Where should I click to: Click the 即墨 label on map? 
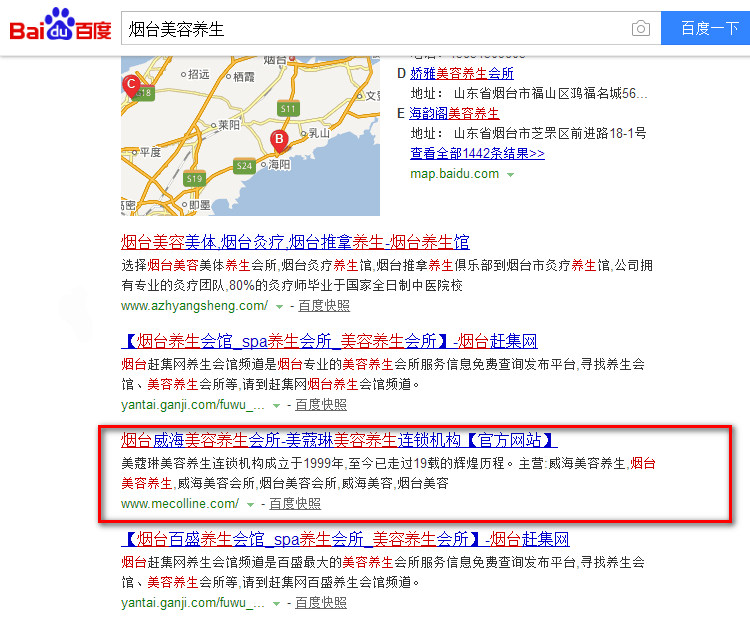click(199, 205)
